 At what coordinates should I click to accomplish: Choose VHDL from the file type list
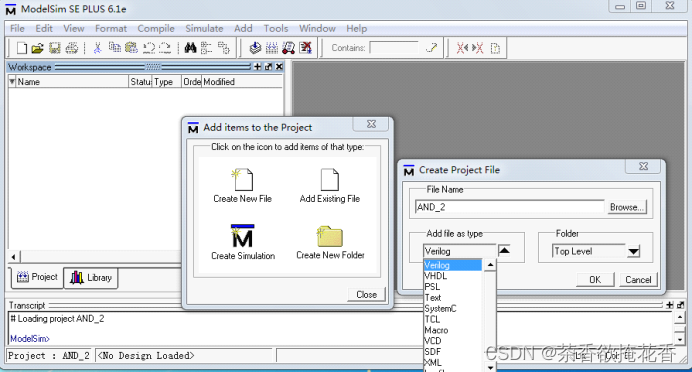point(452,276)
